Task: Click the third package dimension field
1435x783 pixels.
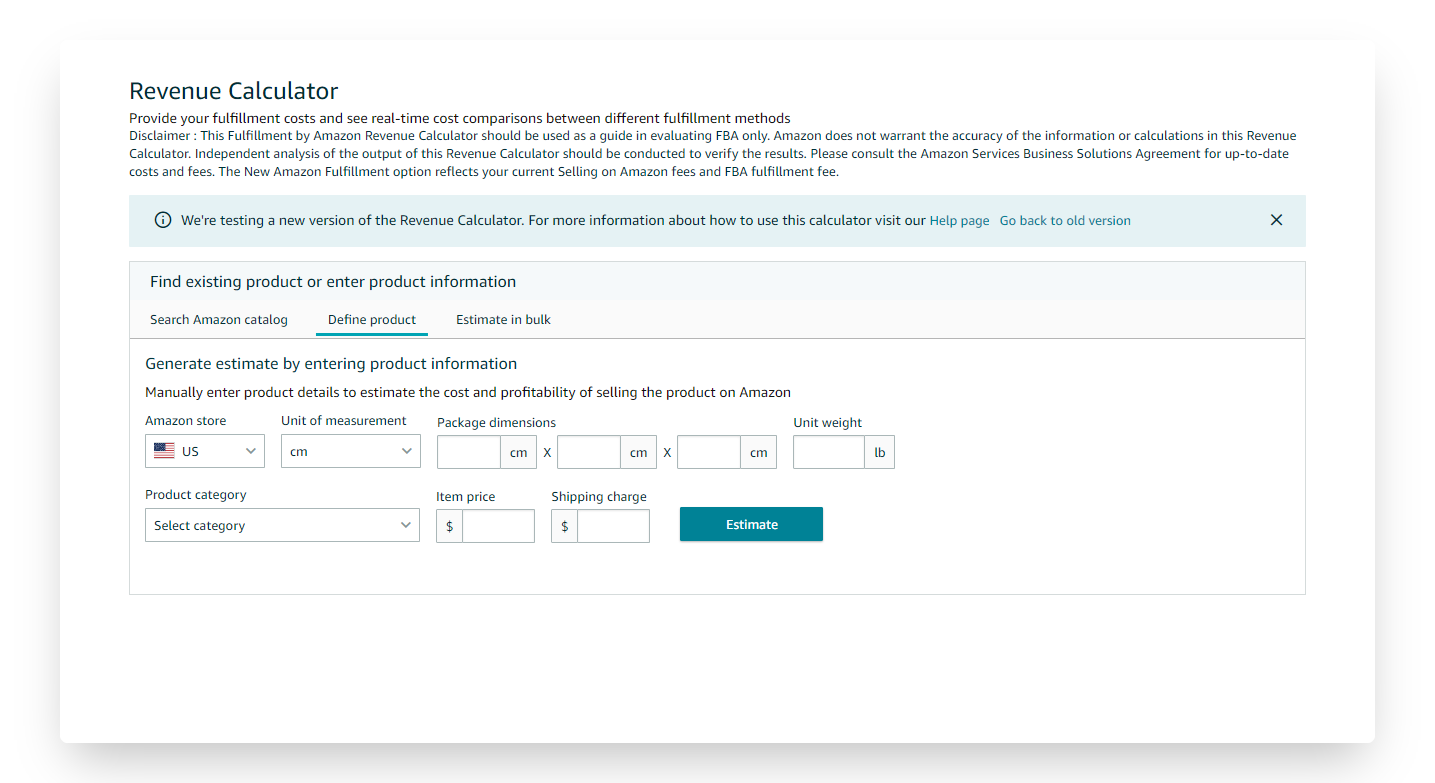Action: [708, 451]
